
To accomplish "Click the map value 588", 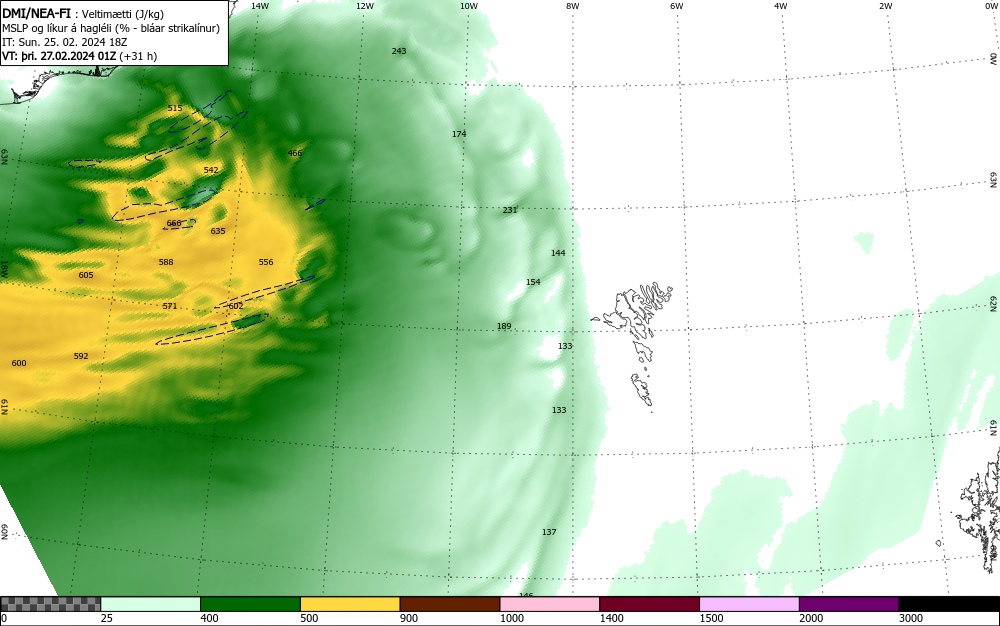I will (166, 262).
